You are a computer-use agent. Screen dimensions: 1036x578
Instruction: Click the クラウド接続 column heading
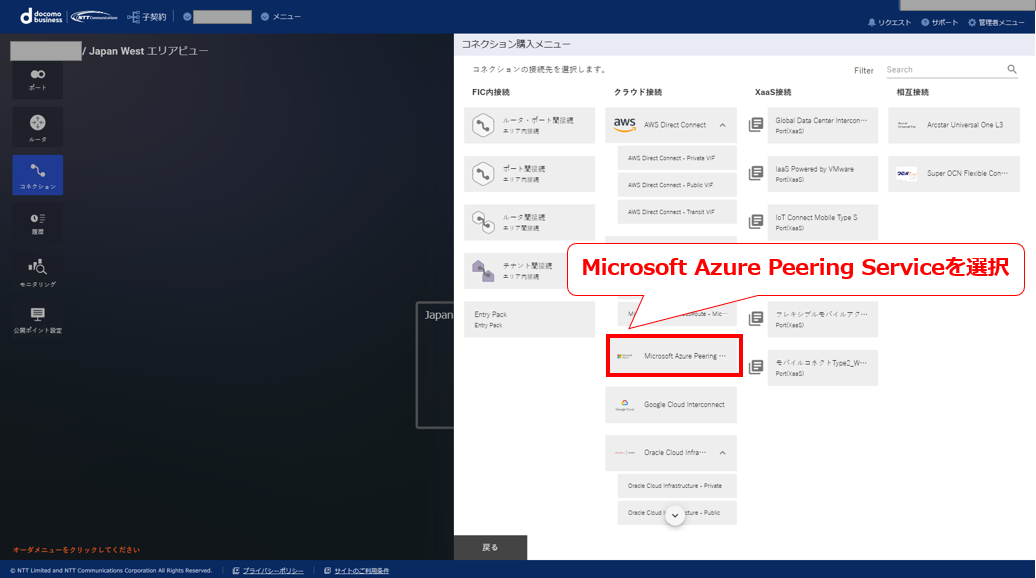[638, 92]
